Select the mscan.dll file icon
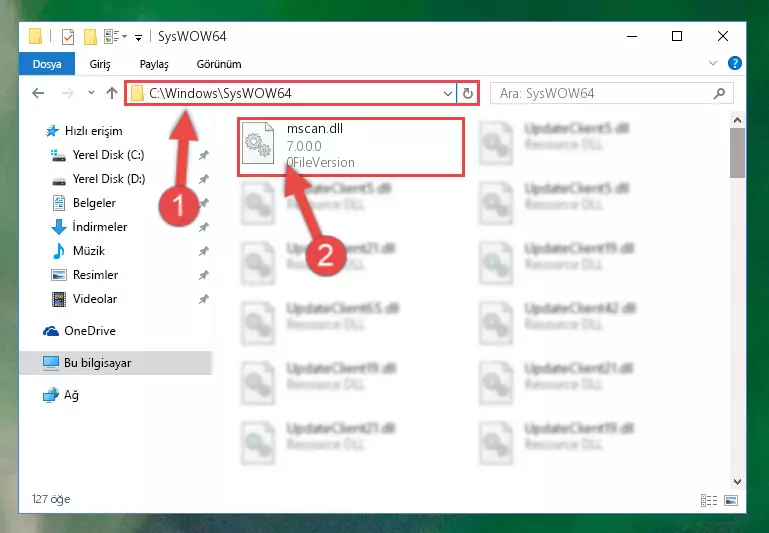 pos(258,143)
